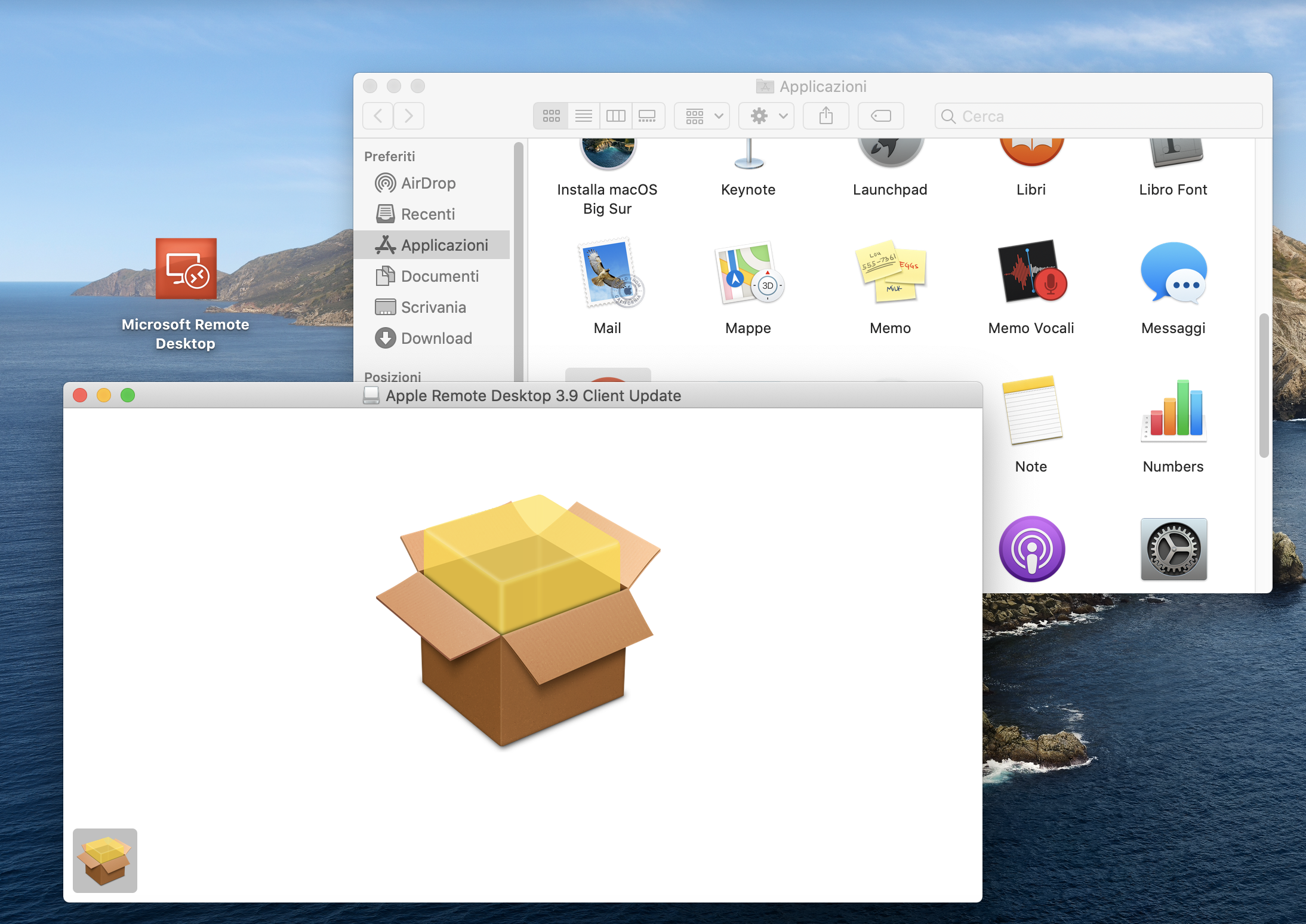Switch Finder to icon view
The image size is (1306, 924).
(551, 116)
